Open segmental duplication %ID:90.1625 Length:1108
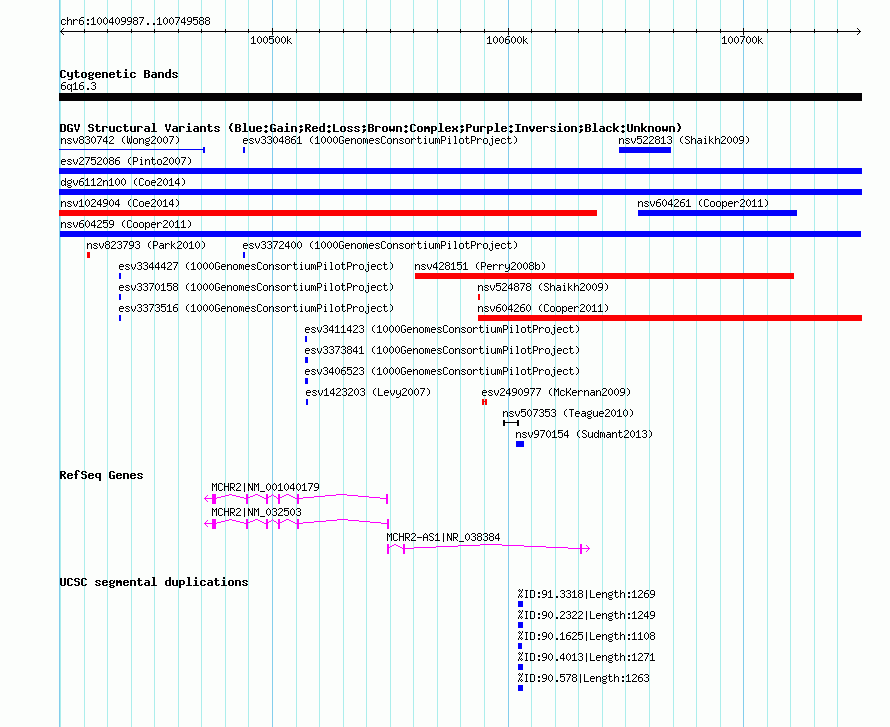Viewport: 890px width, 727px height. pos(586,636)
